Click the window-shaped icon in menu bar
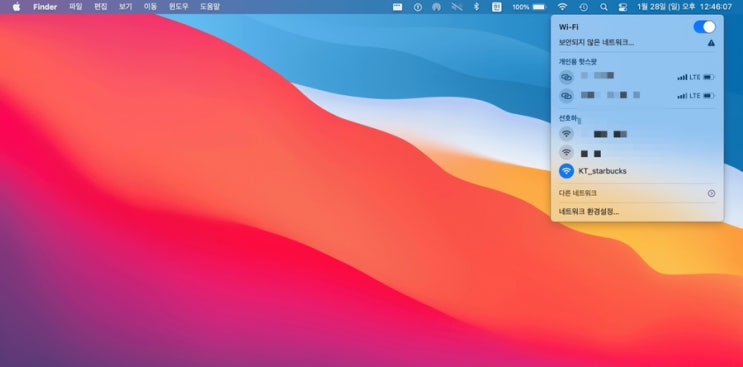This screenshot has width=743, height=367. click(398, 7)
